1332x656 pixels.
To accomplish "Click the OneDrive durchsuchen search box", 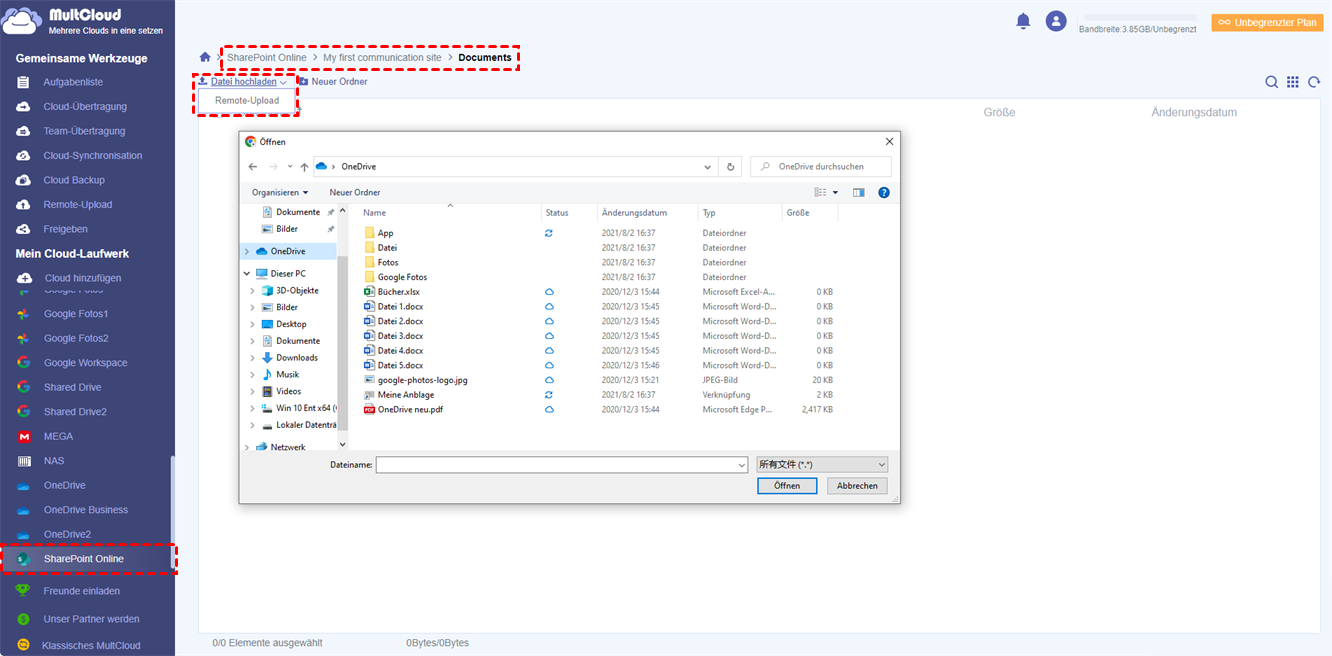I will pyautogui.click(x=821, y=167).
